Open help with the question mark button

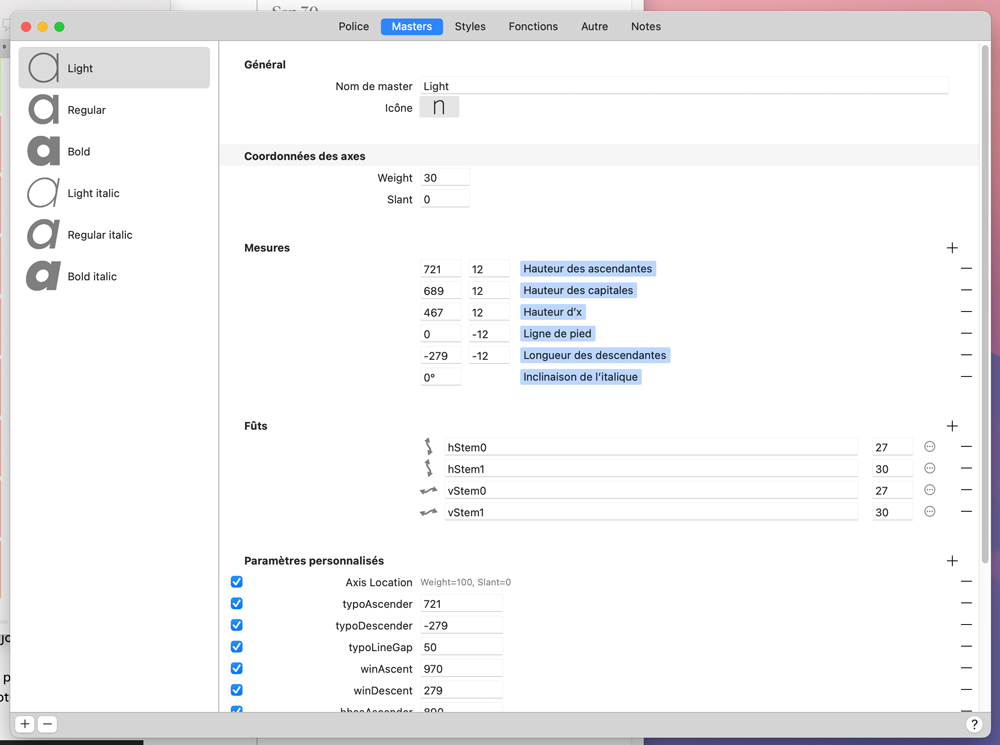pos(974,724)
